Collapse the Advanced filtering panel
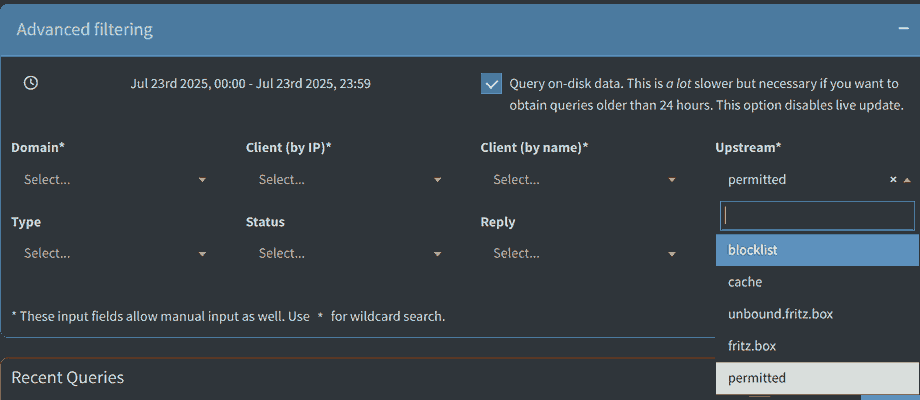The height and width of the screenshot is (400, 920). (903, 29)
